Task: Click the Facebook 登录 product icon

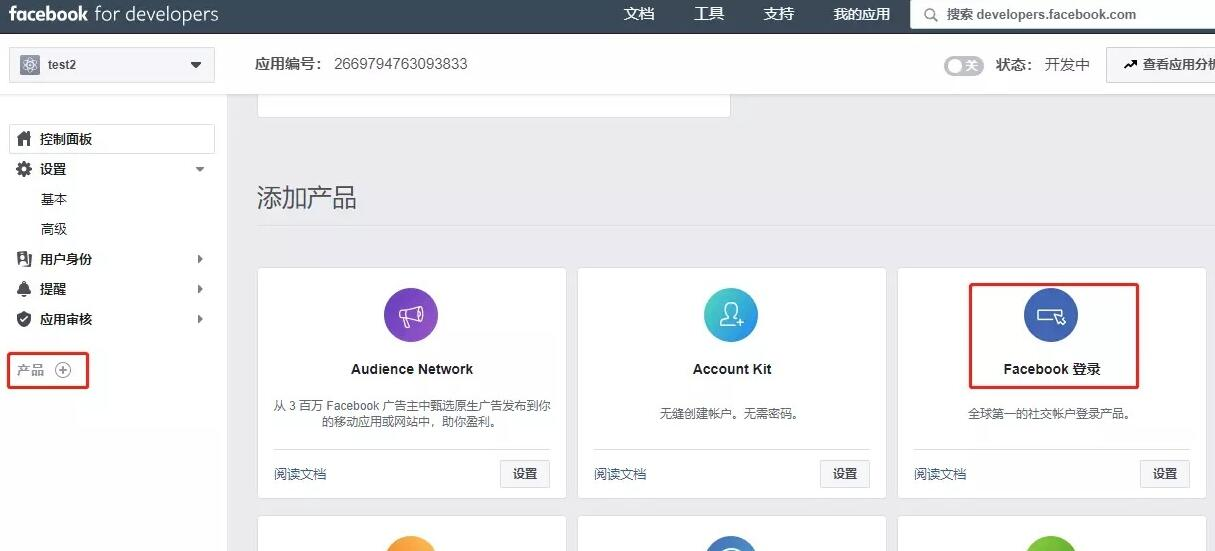Action: (1051, 316)
